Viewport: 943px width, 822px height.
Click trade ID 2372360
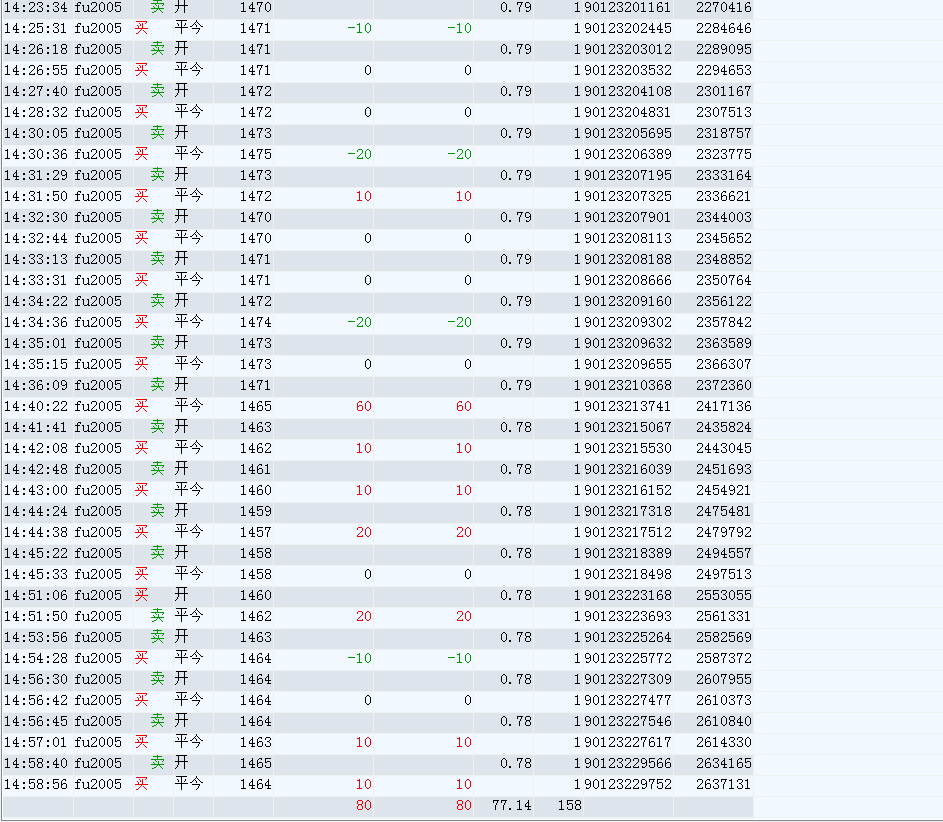tap(723, 386)
